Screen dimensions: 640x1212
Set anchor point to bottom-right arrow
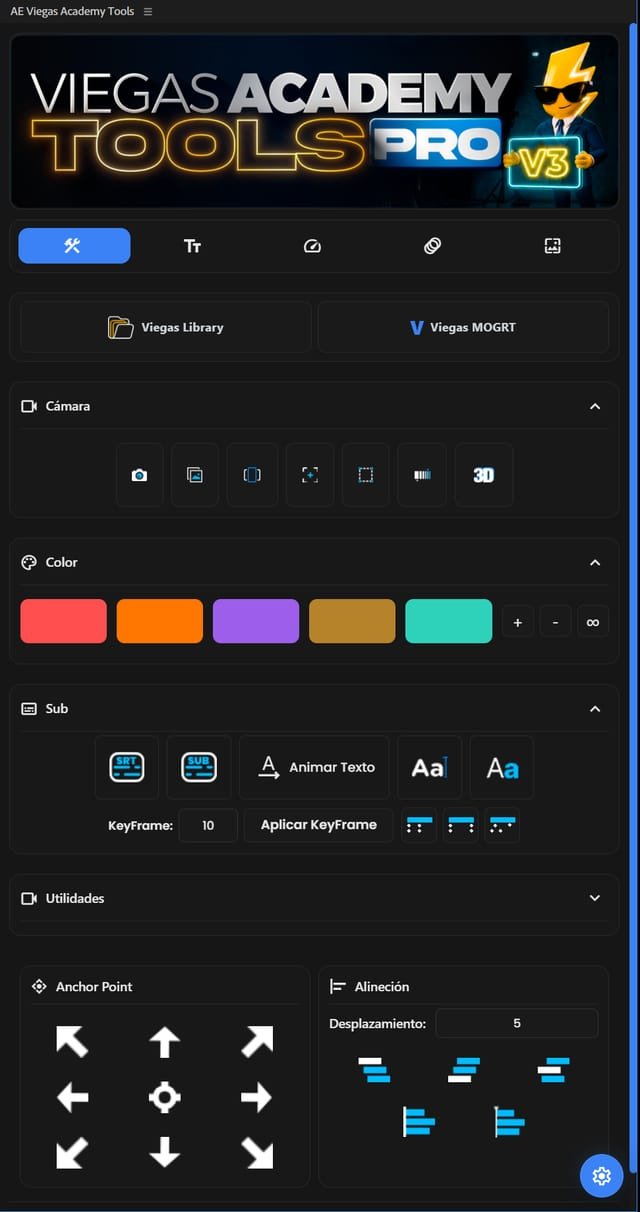[x=257, y=1153]
